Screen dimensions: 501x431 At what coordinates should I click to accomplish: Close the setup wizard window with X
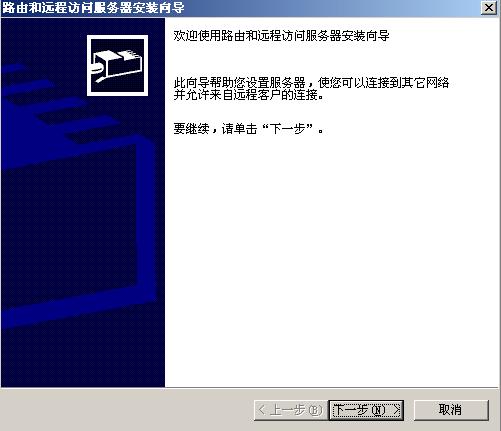[x=489, y=8]
